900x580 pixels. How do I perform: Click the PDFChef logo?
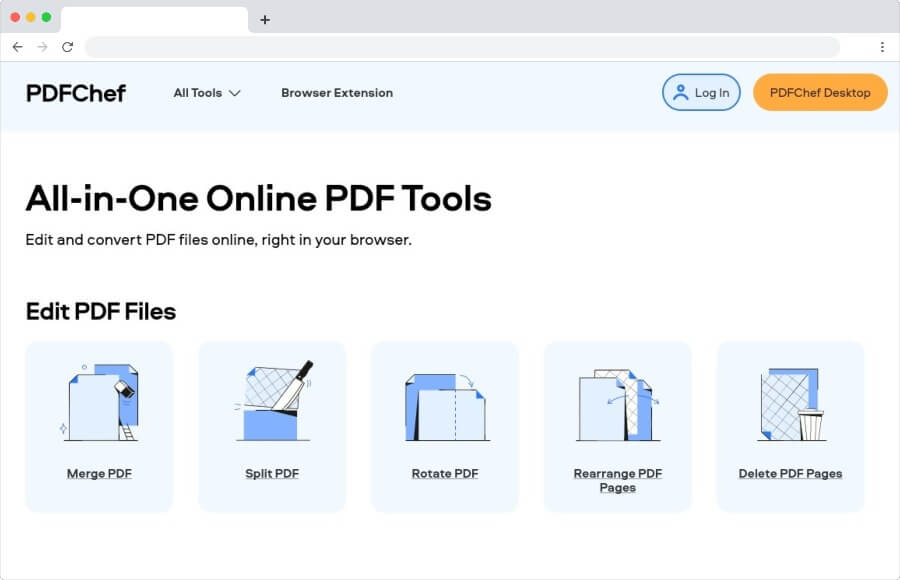(76, 93)
